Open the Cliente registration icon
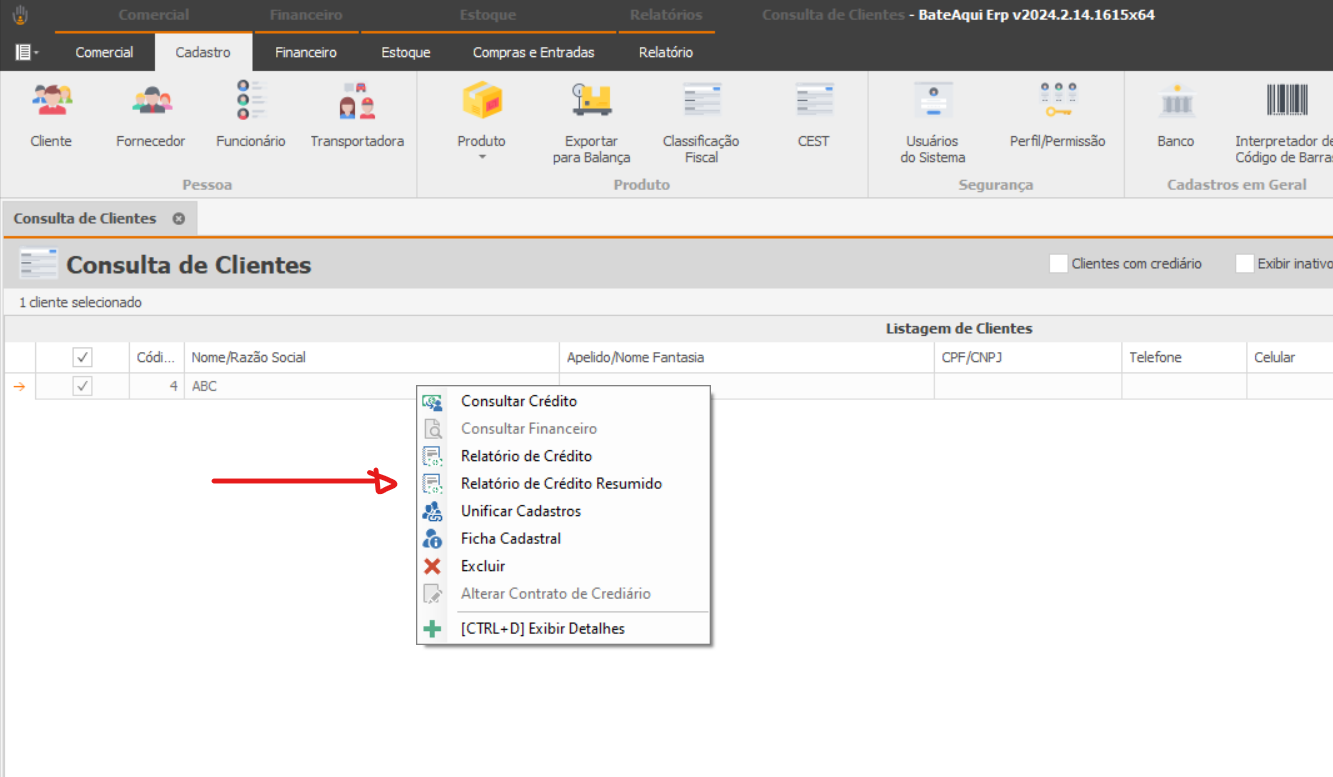Image resolution: width=1333 pixels, height=777 pixels. tap(51, 101)
